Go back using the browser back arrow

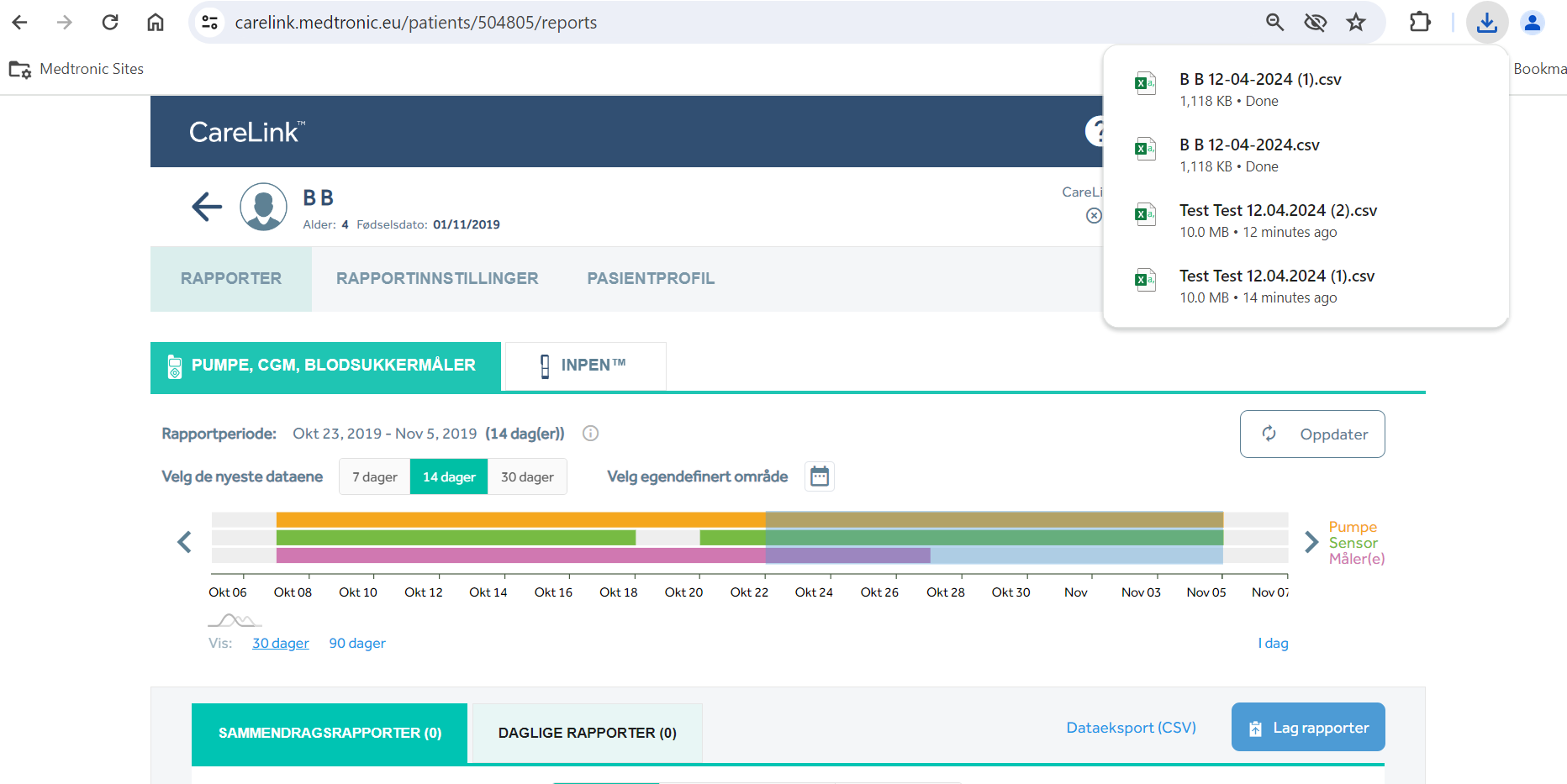(x=20, y=23)
